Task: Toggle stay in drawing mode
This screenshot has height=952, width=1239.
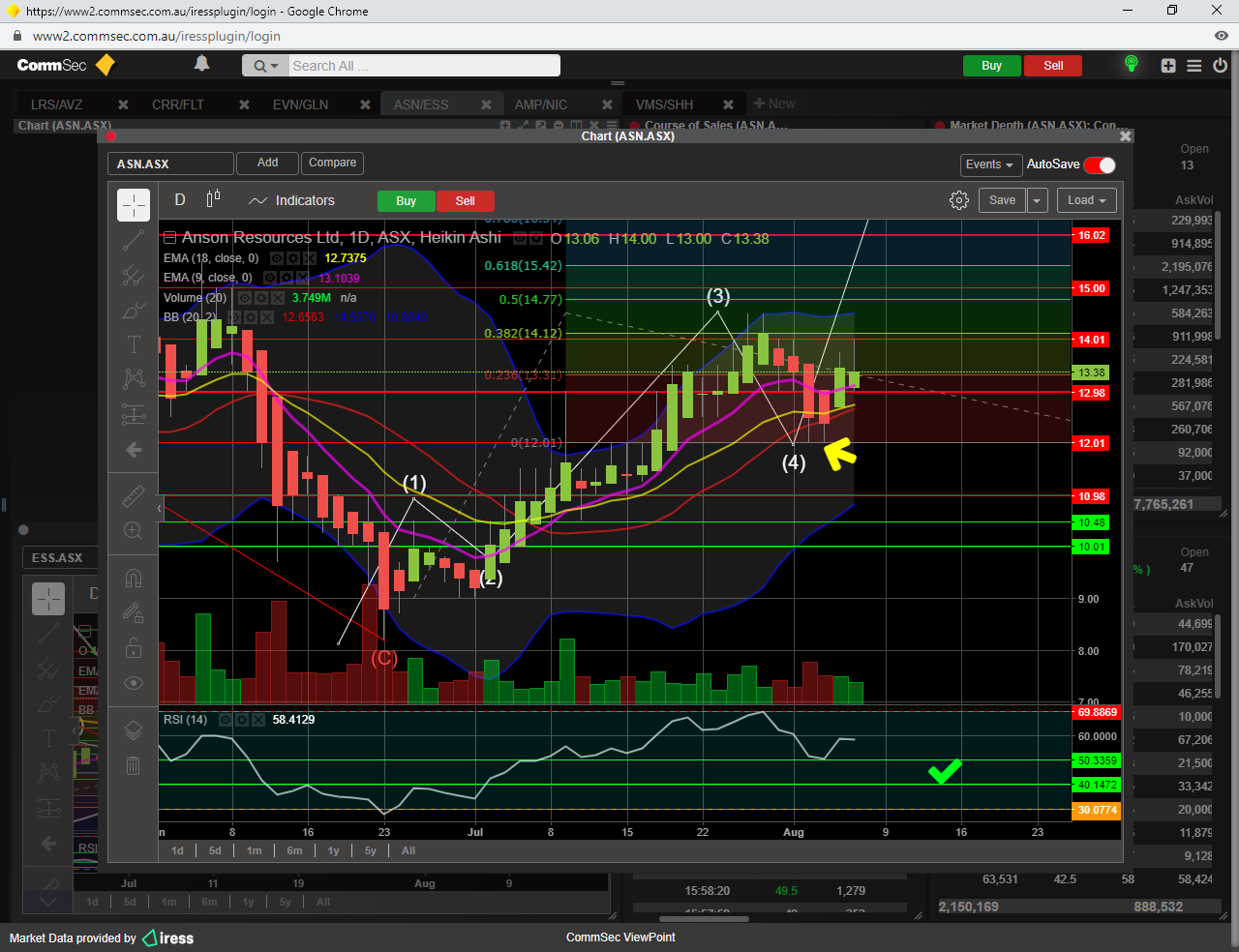Action: 134,612
